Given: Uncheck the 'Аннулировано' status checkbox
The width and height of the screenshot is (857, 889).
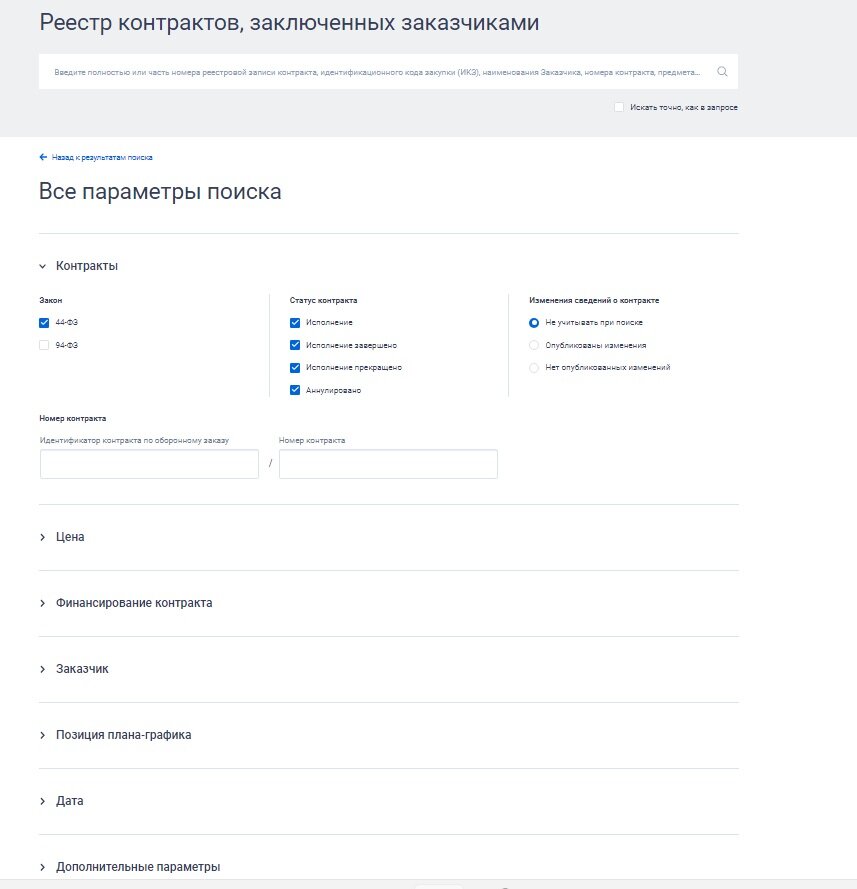Looking at the screenshot, I should tap(294, 390).
